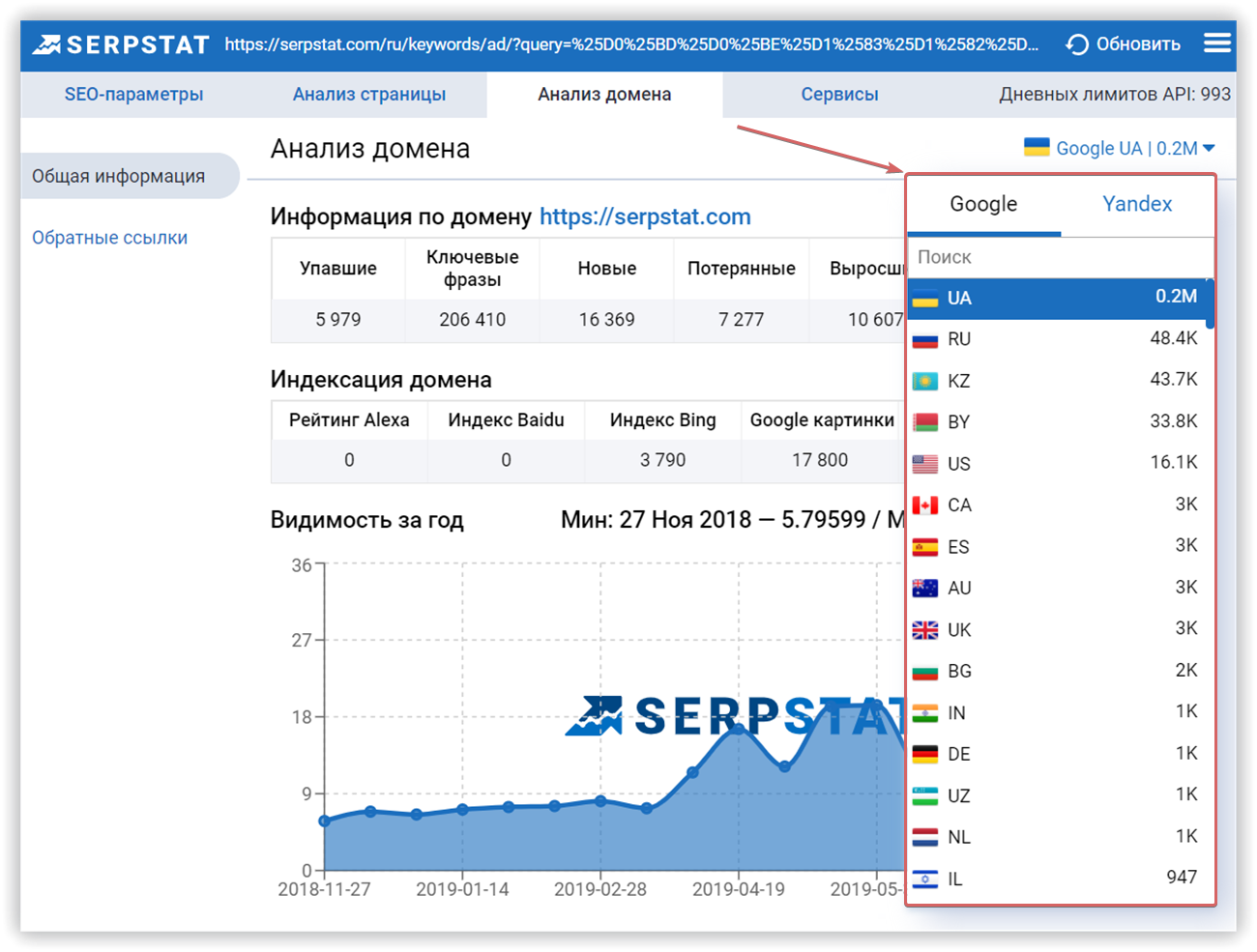The height and width of the screenshot is (952, 1257).
Task: Open the Анализ страницы tab
Action: [x=369, y=95]
